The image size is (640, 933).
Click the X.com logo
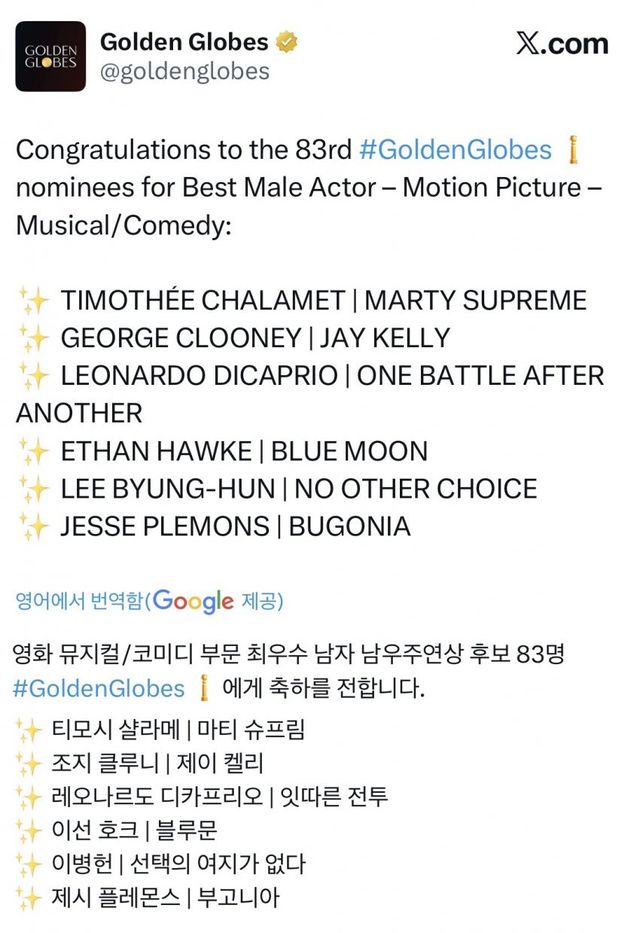click(562, 44)
